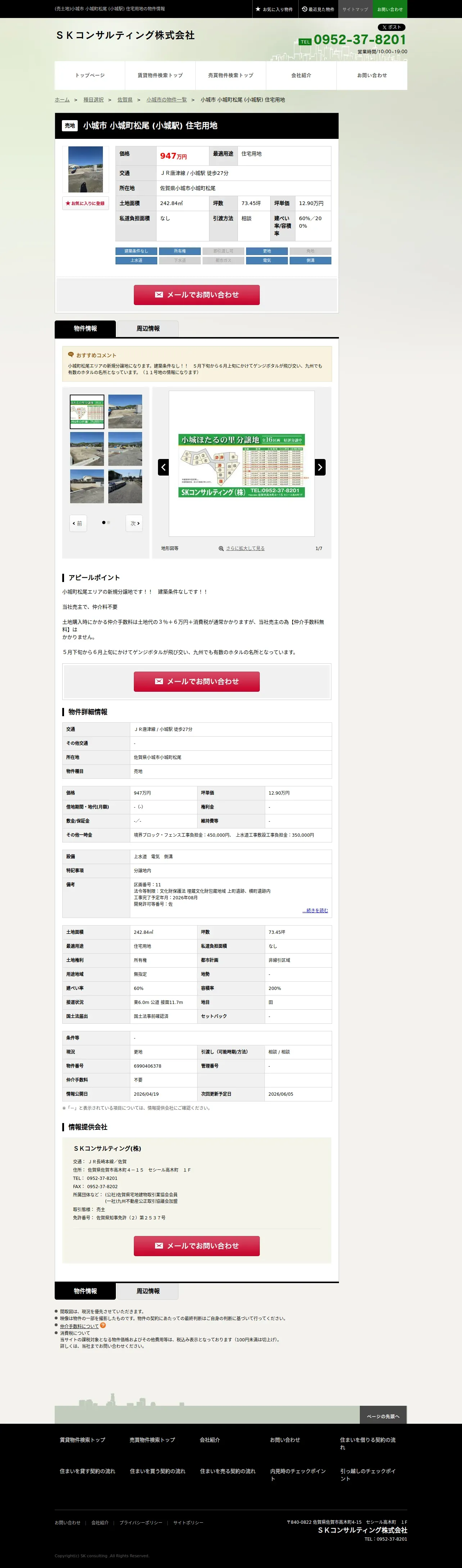Open the large 小城ほたるの里分譲地 map image

(x=242, y=466)
